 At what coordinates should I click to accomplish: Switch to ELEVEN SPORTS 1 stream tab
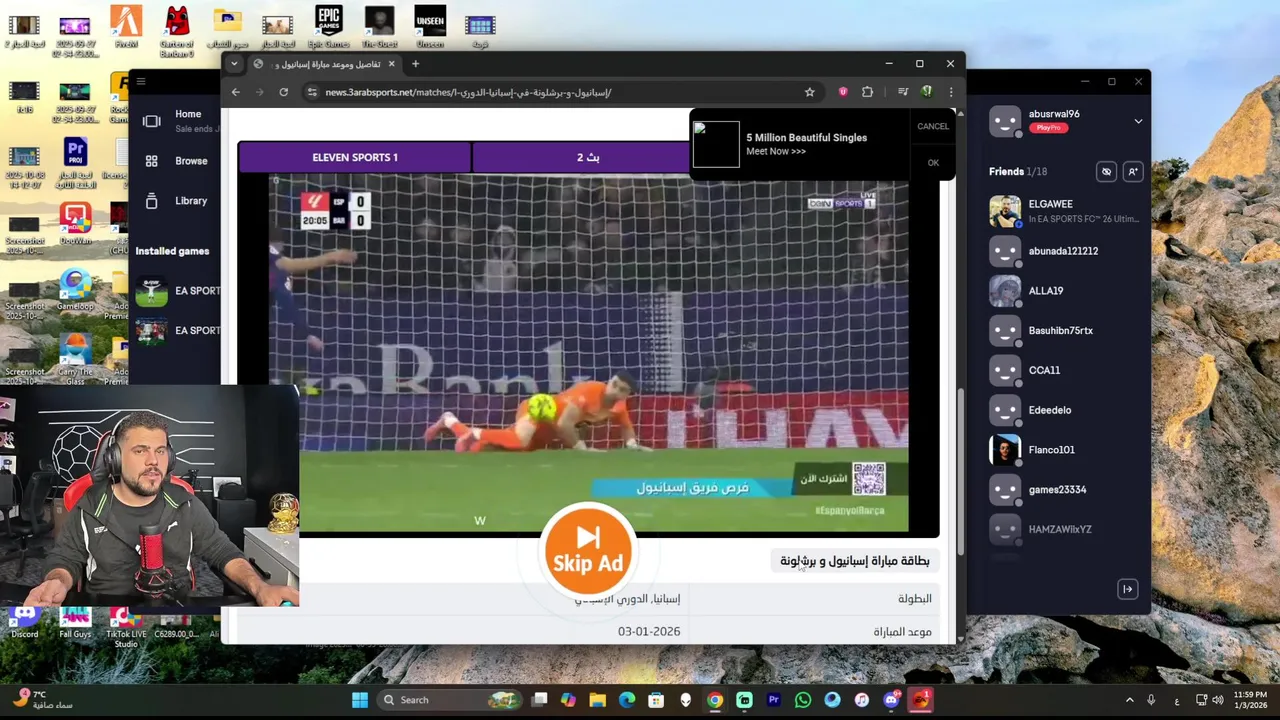point(355,157)
